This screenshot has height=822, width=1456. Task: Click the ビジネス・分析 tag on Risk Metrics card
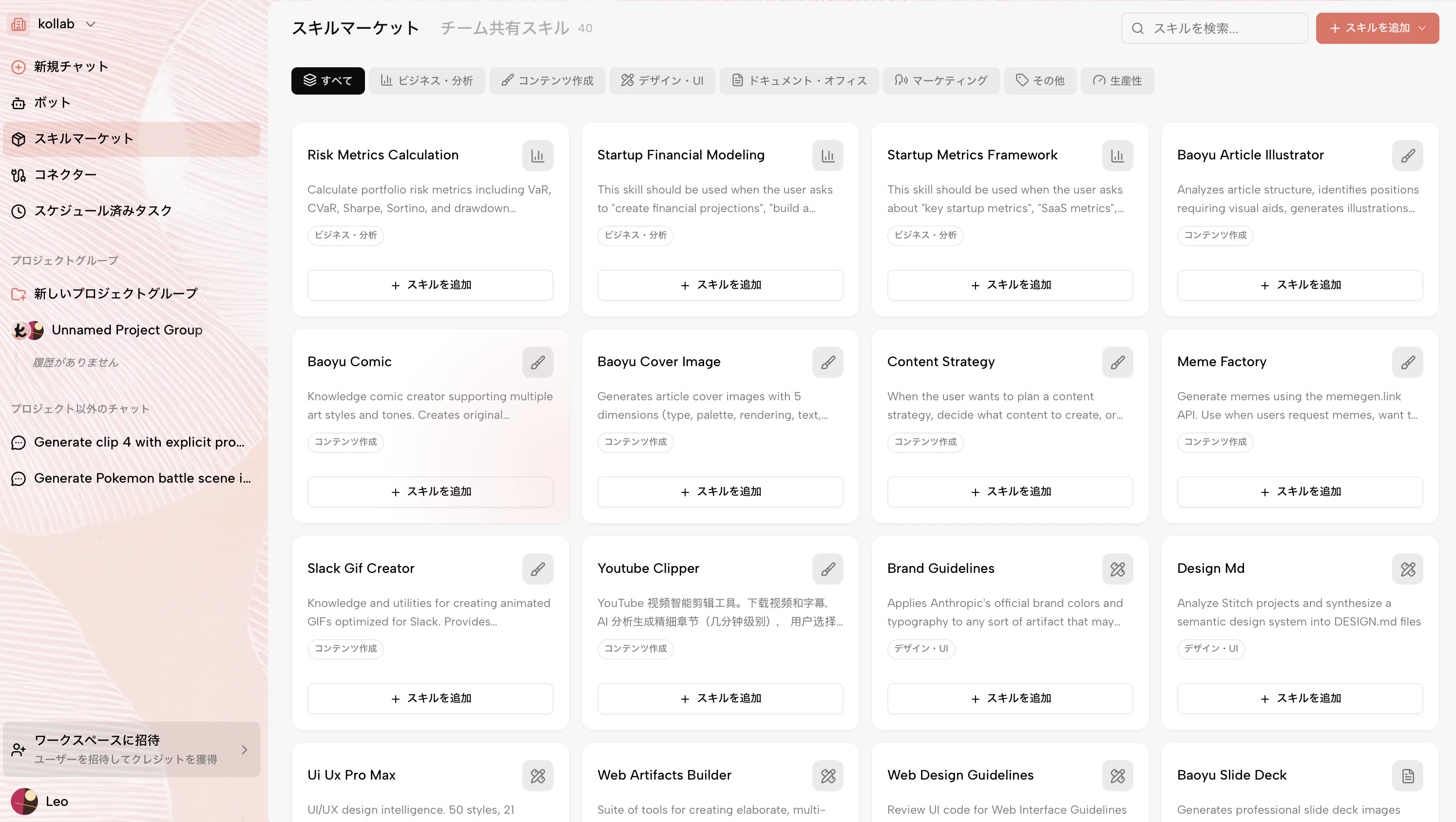[x=345, y=235]
